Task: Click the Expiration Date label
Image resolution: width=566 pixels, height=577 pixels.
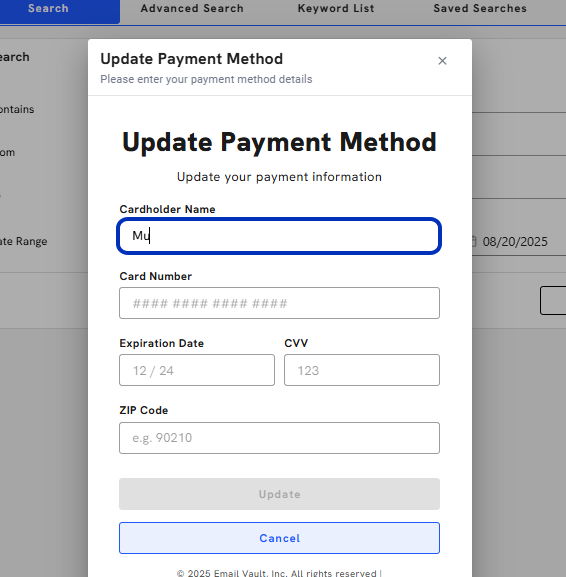Action: [162, 343]
